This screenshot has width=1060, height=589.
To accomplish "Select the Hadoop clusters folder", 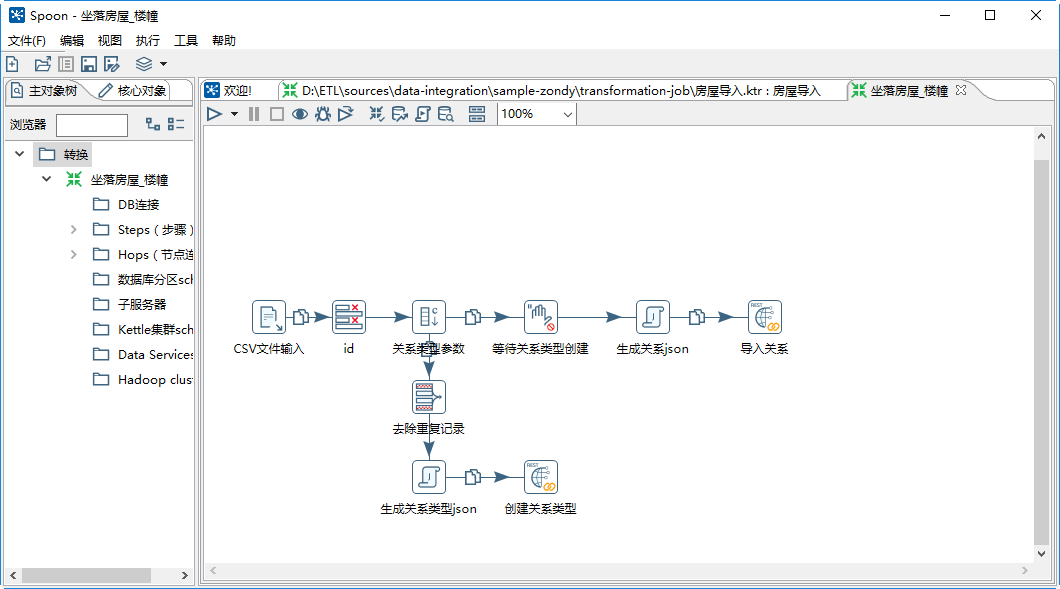I will (155, 380).
